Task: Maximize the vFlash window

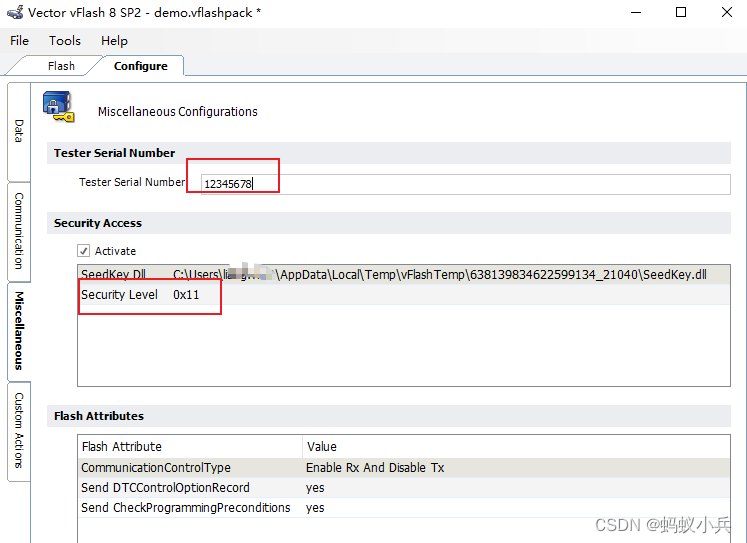Action: (681, 12)
